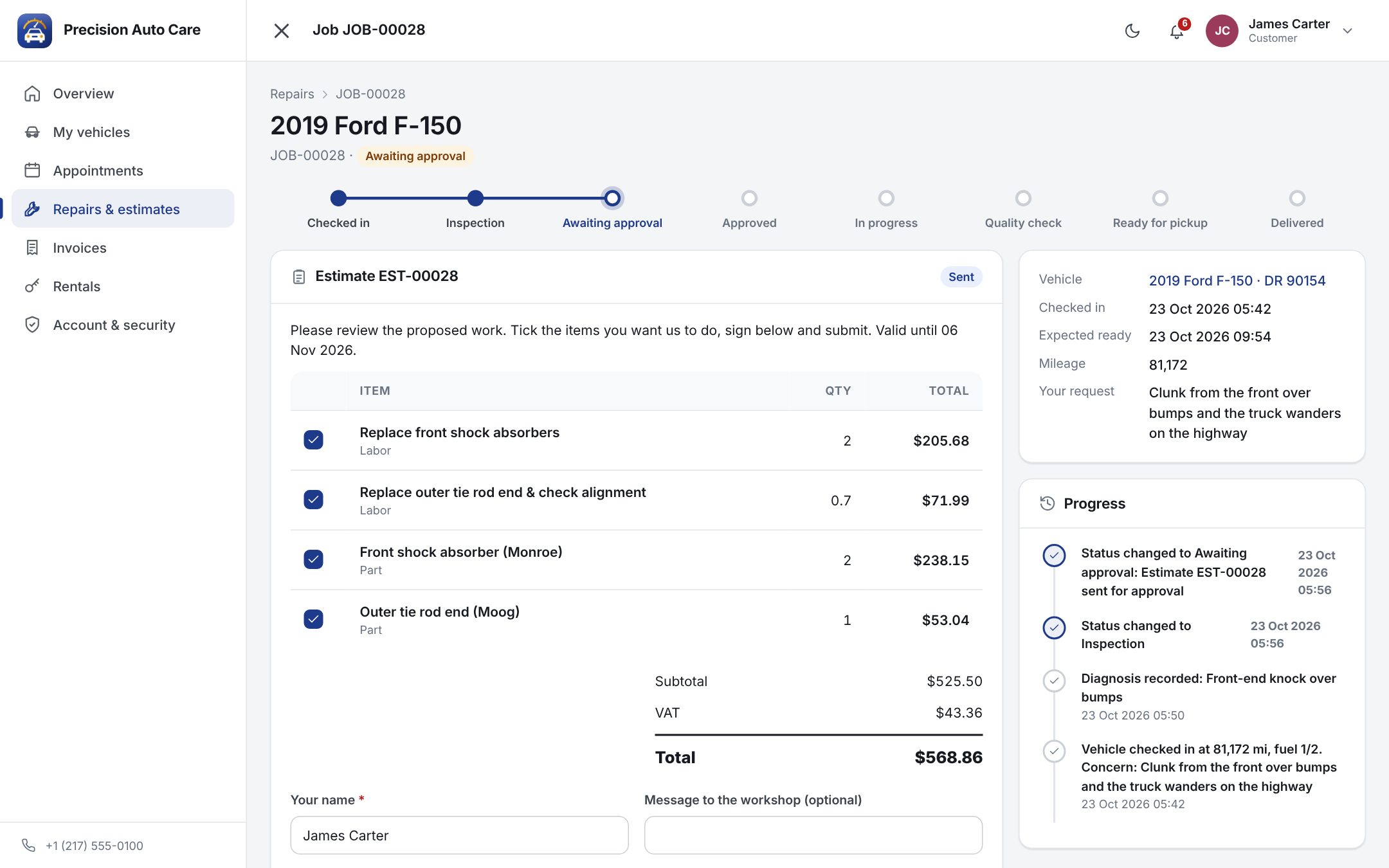Image resolution: width=1389 pixels, height=868 pixels.
Task: Uncheck Outer tie rod end (Moog) part
Action: [x=313, y=619]
